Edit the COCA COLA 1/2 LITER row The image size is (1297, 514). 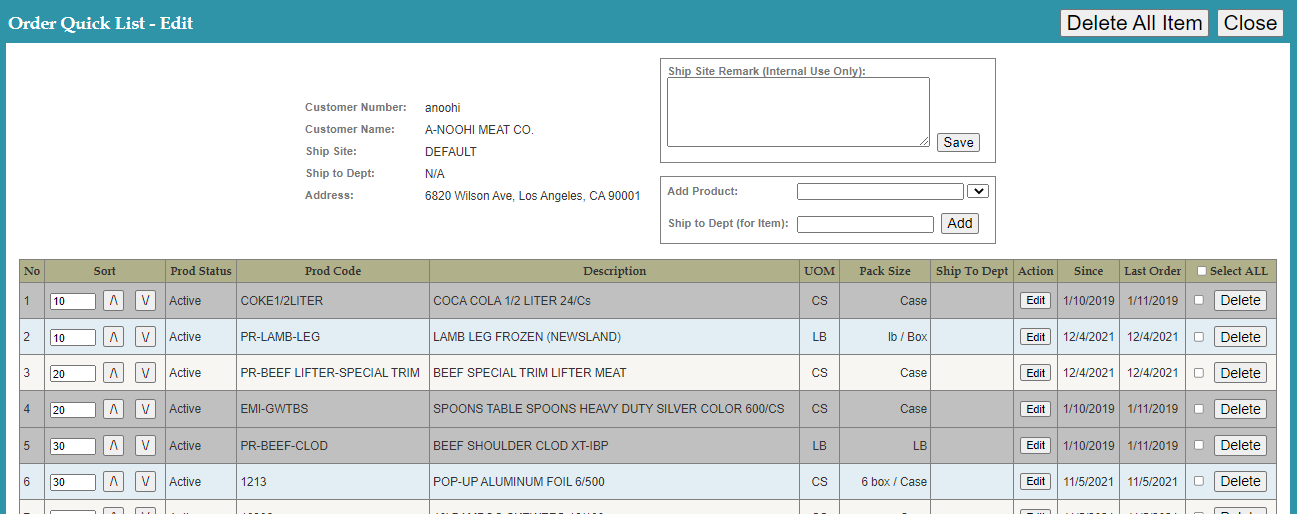(1035, 301)
